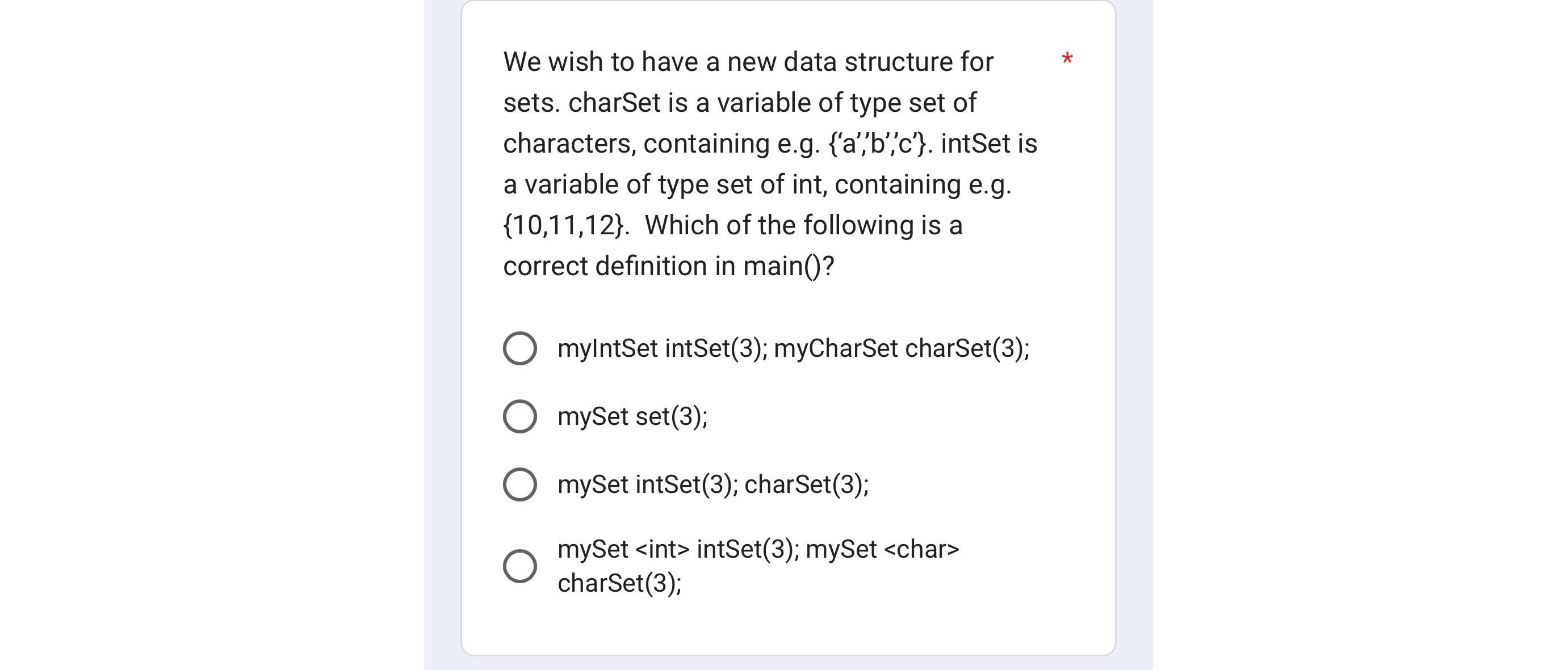Screen dimensions: 1568x670
Task: Click the radio circle for the third answer
Action: tap(521, 484)
